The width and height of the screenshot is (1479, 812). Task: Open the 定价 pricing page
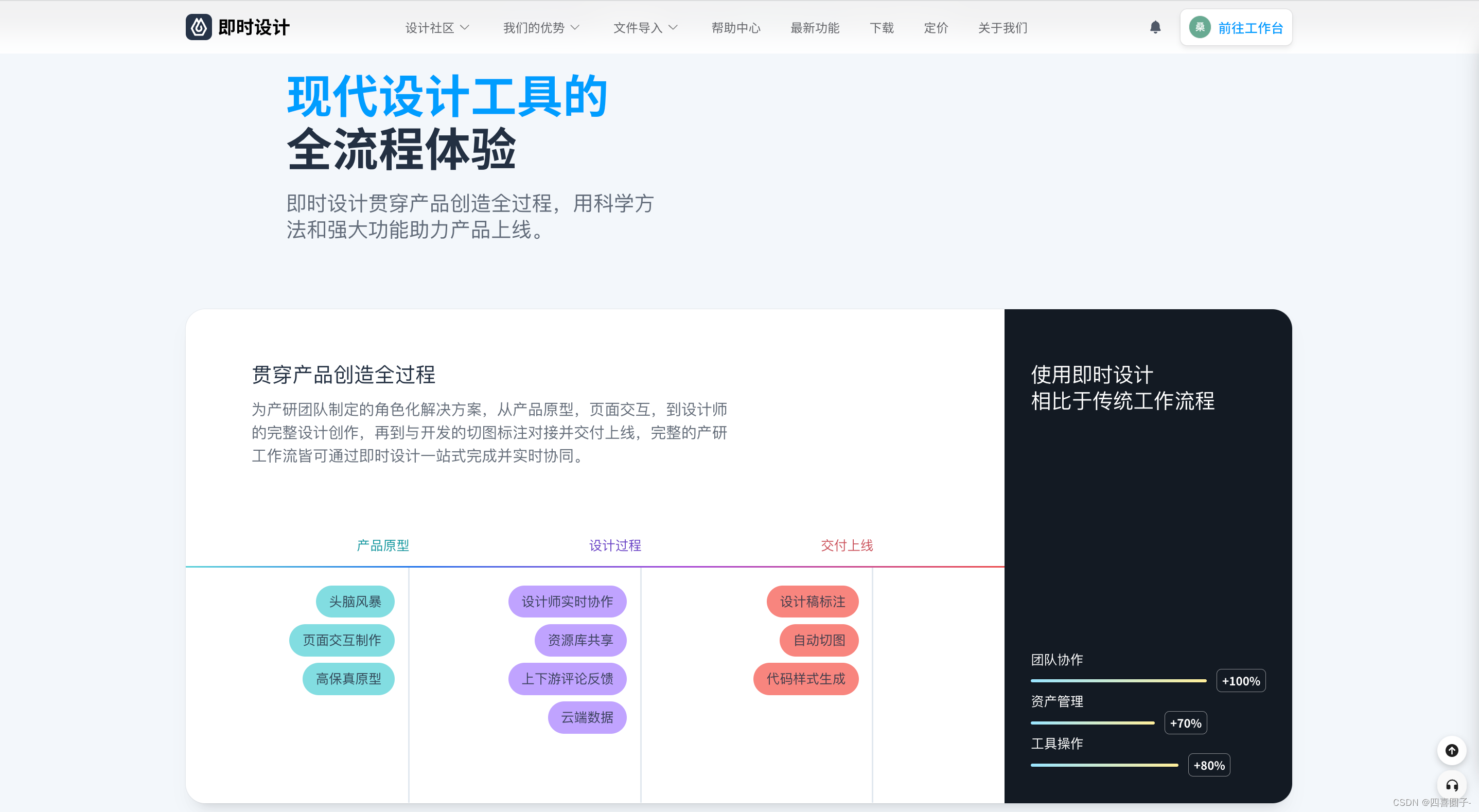pos(936,28)
